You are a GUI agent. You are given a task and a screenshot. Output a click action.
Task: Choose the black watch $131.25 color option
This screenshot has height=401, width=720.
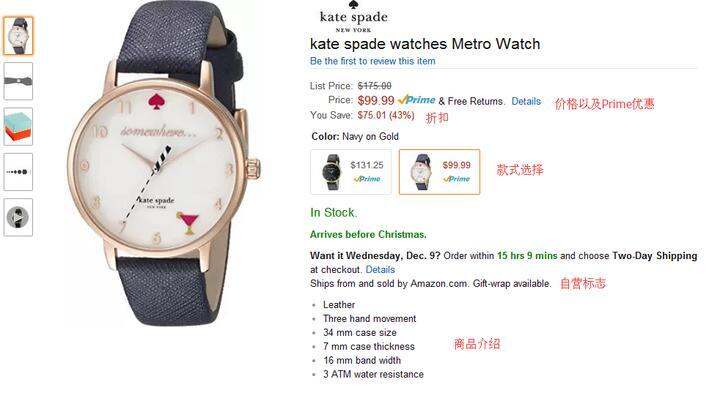coord(351,172)
